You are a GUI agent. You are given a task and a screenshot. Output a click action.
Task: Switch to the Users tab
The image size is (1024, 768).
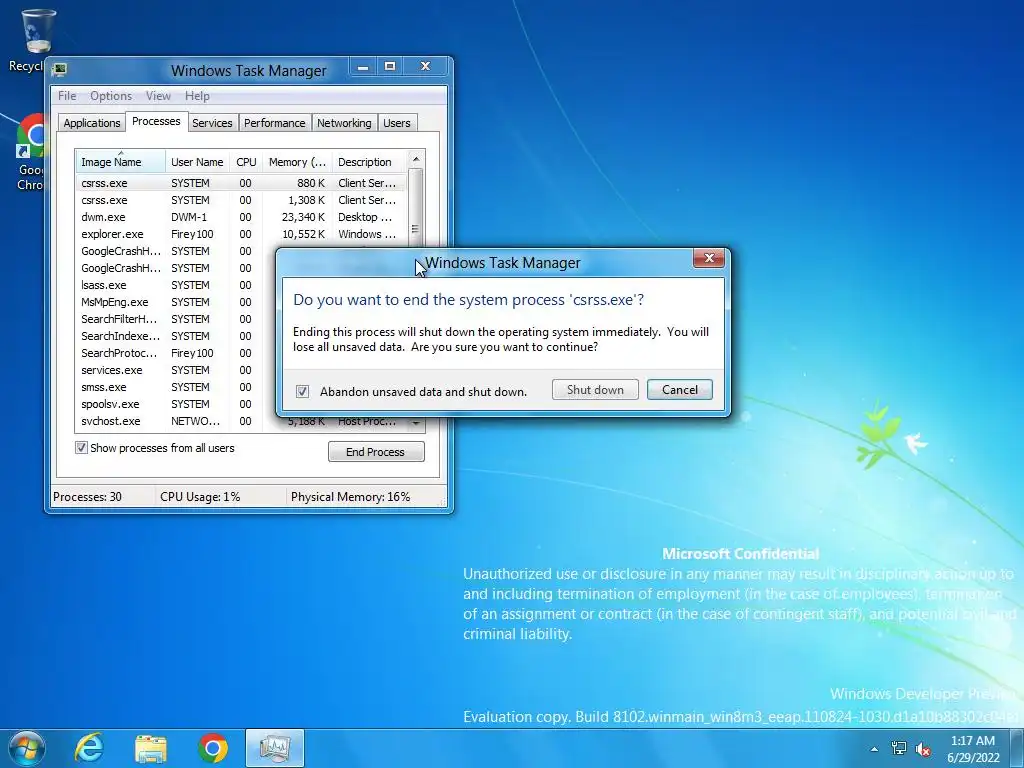point(396,123)
